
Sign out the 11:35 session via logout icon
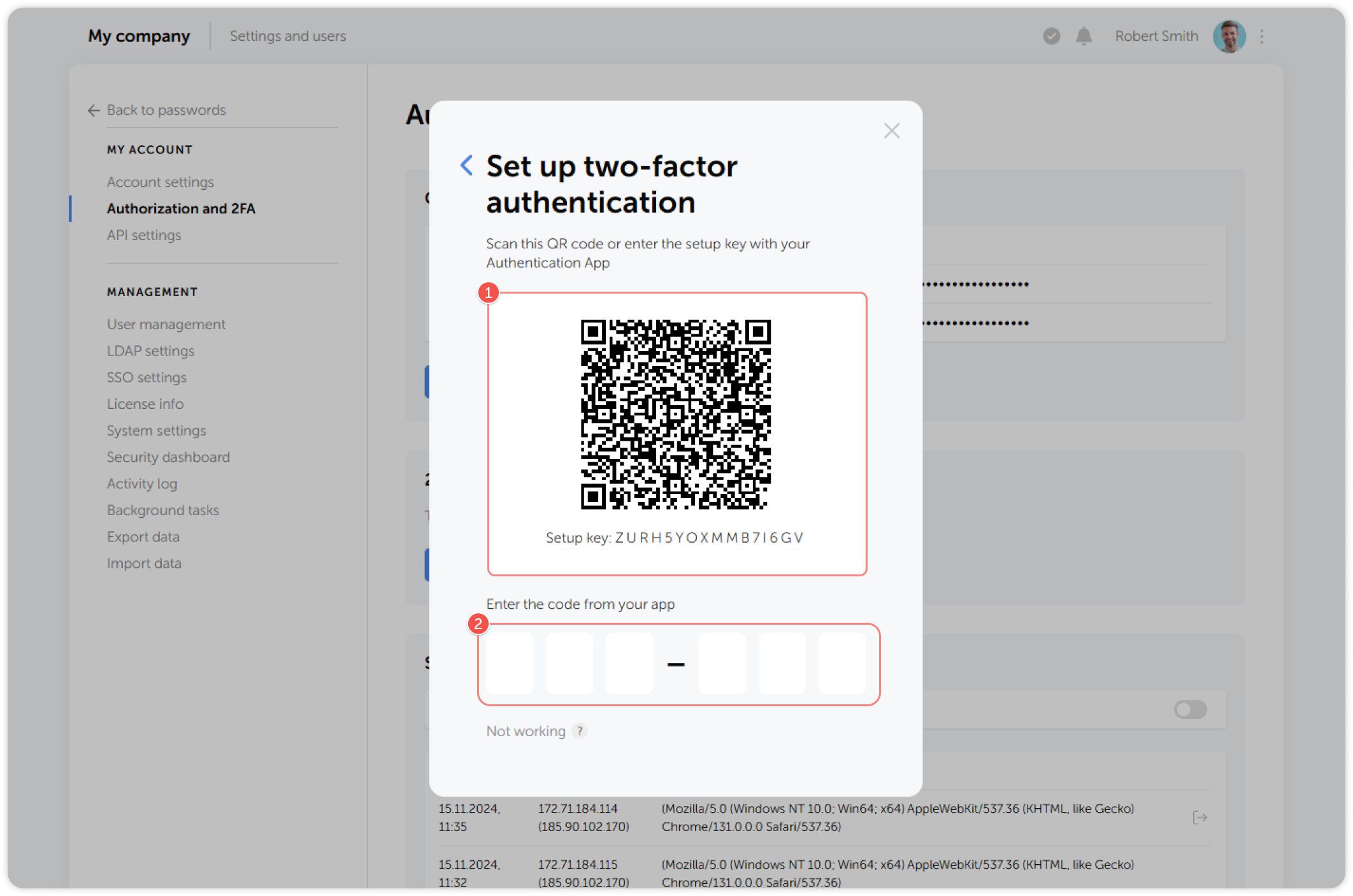1200,817
